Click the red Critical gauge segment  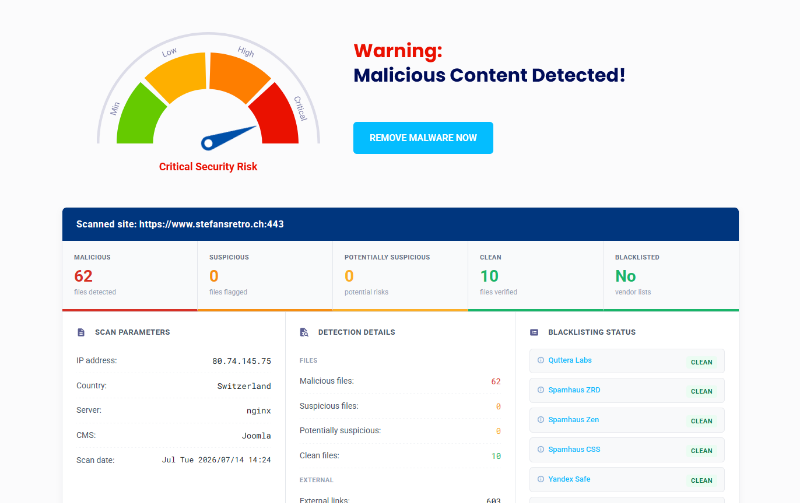(278, 116)
